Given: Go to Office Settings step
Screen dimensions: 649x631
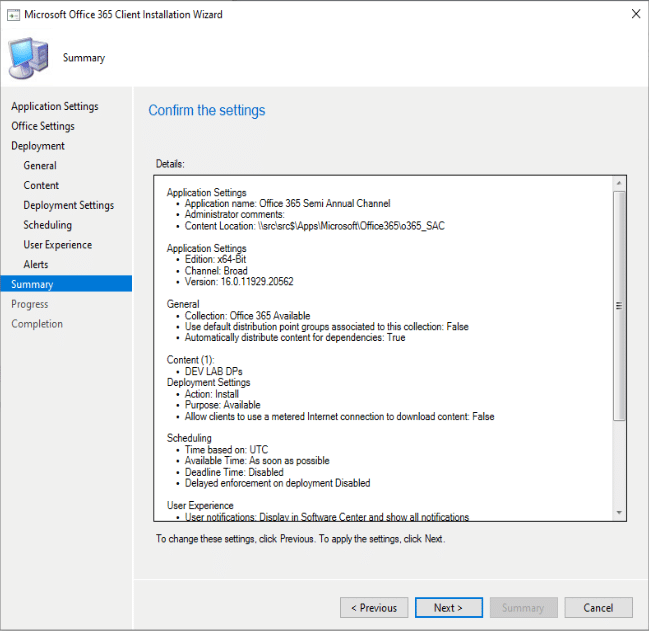Looking at the screenshot, I should click(x=43, y=126).
